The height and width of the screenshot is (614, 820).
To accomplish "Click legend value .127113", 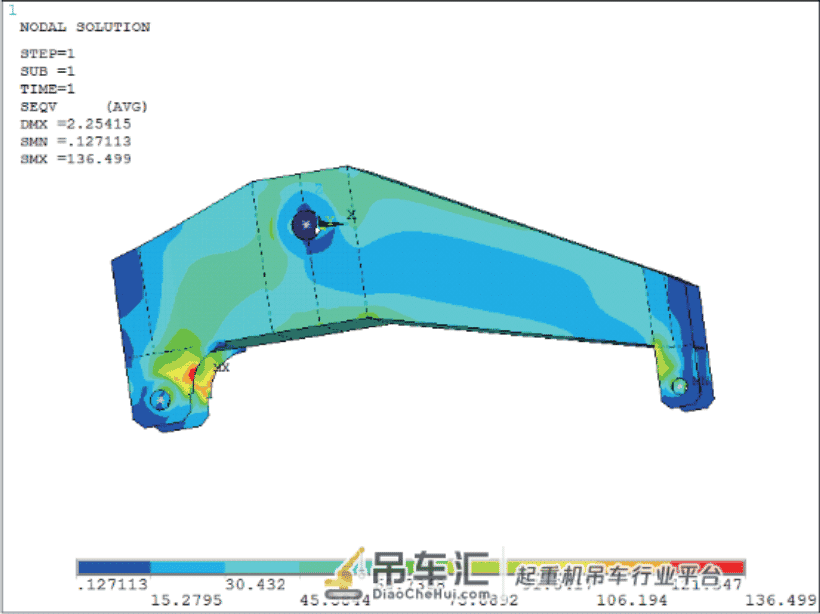I will click(112, 584).
